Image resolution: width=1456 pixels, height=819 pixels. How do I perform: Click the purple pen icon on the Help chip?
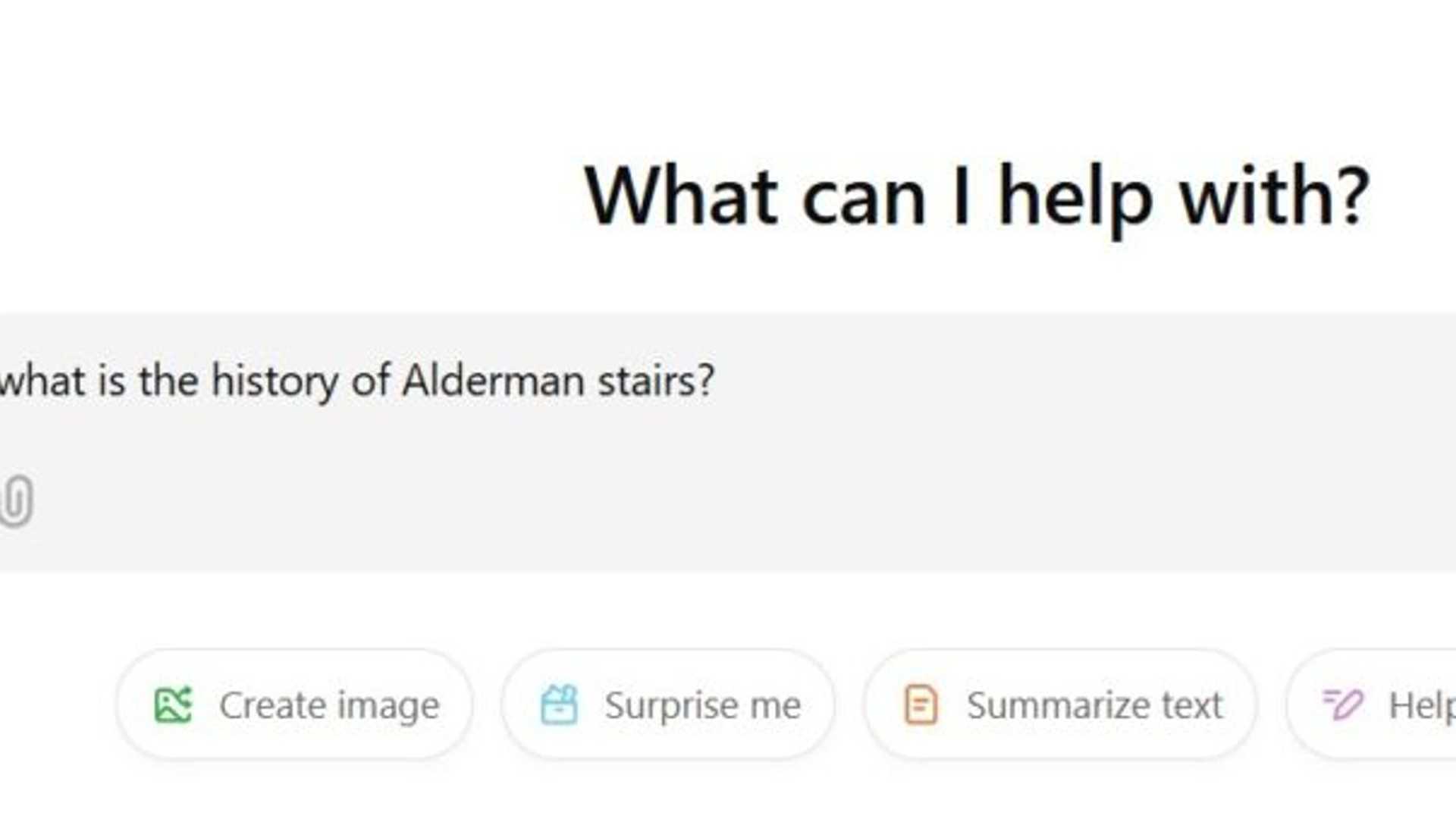click(1341, 704)
